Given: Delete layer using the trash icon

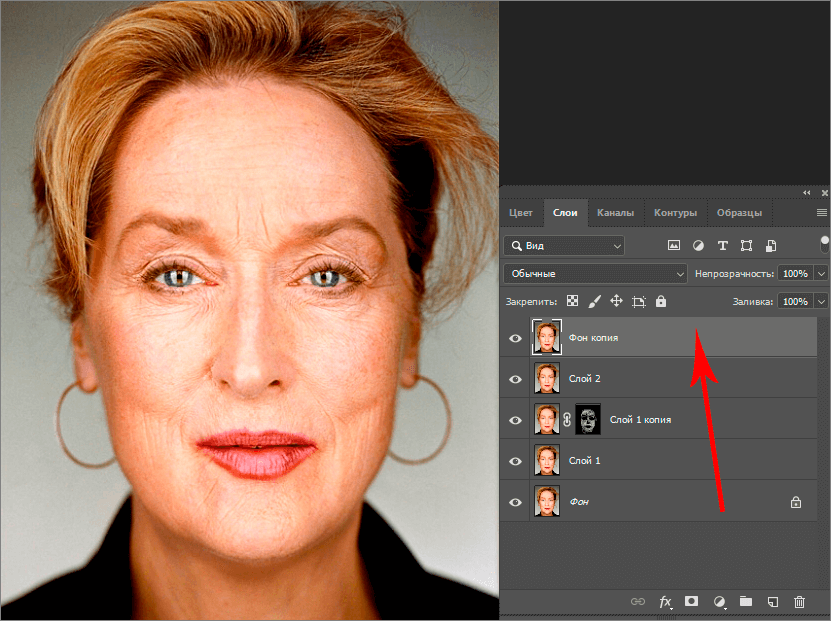Looking at the screenshot, I should coord(799,601).
